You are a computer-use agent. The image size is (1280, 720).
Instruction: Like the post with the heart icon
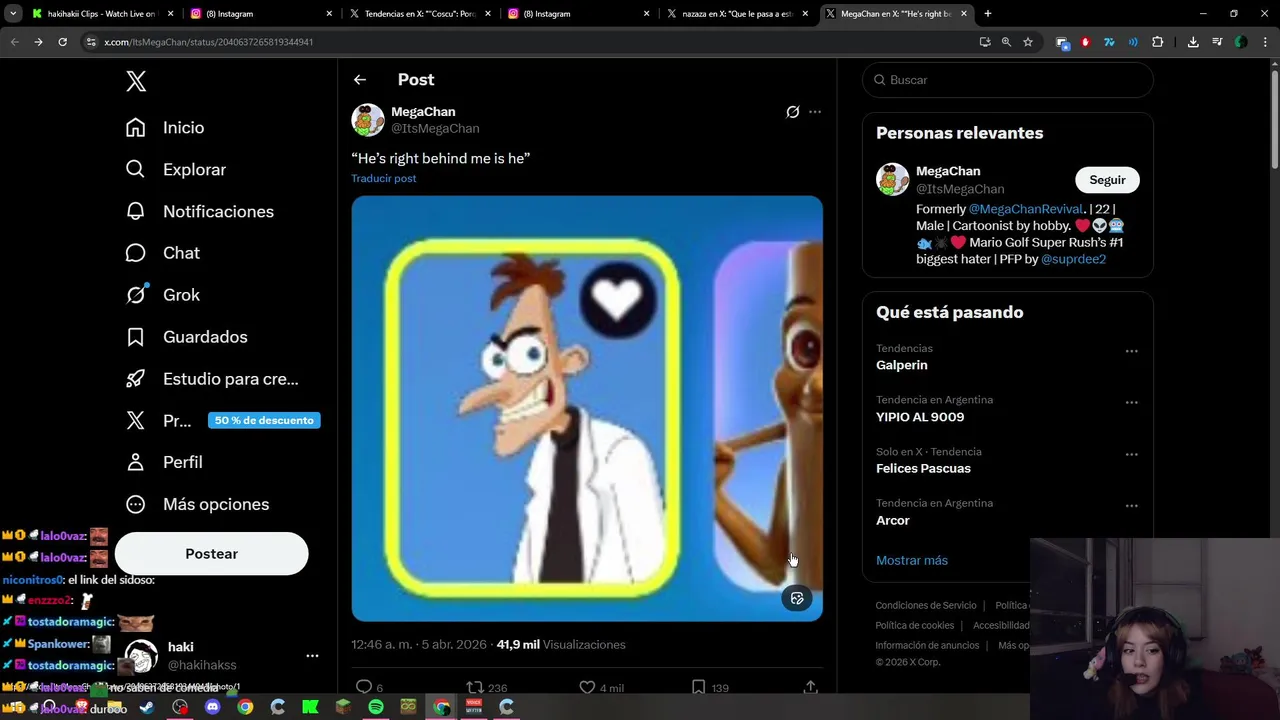(x=587, y=687)
